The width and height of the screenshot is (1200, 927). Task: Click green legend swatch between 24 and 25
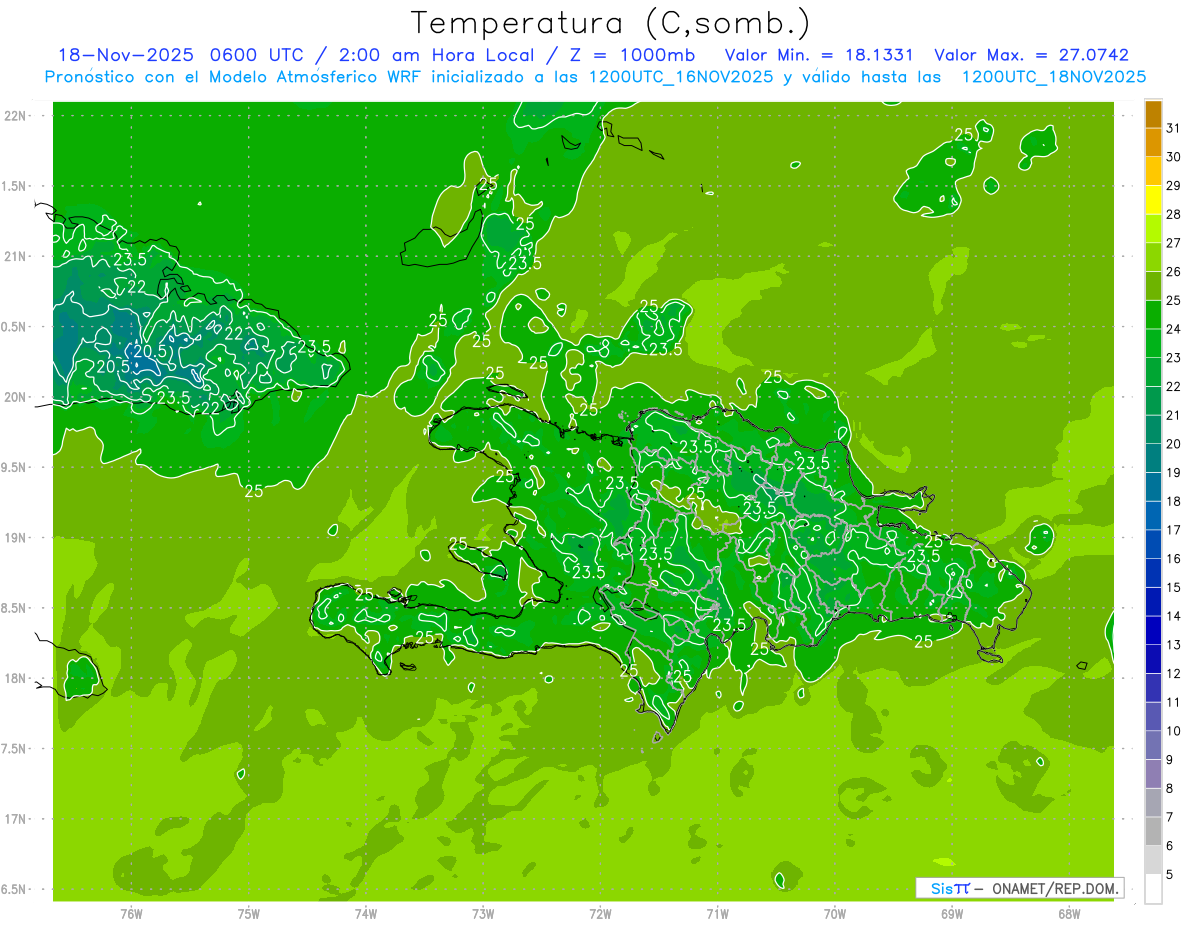(x=1153, y=314)
